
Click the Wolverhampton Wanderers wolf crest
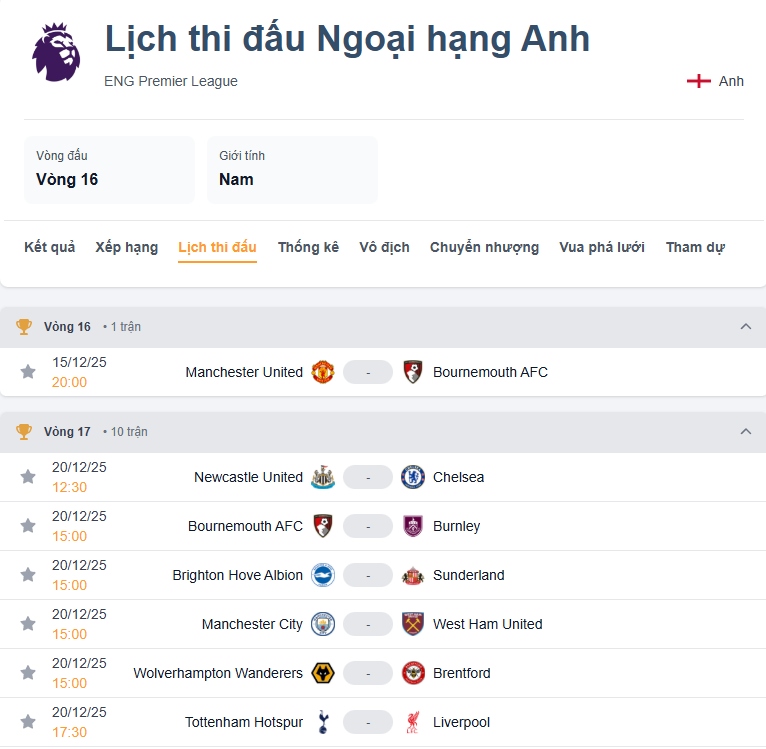pos(322,673)
